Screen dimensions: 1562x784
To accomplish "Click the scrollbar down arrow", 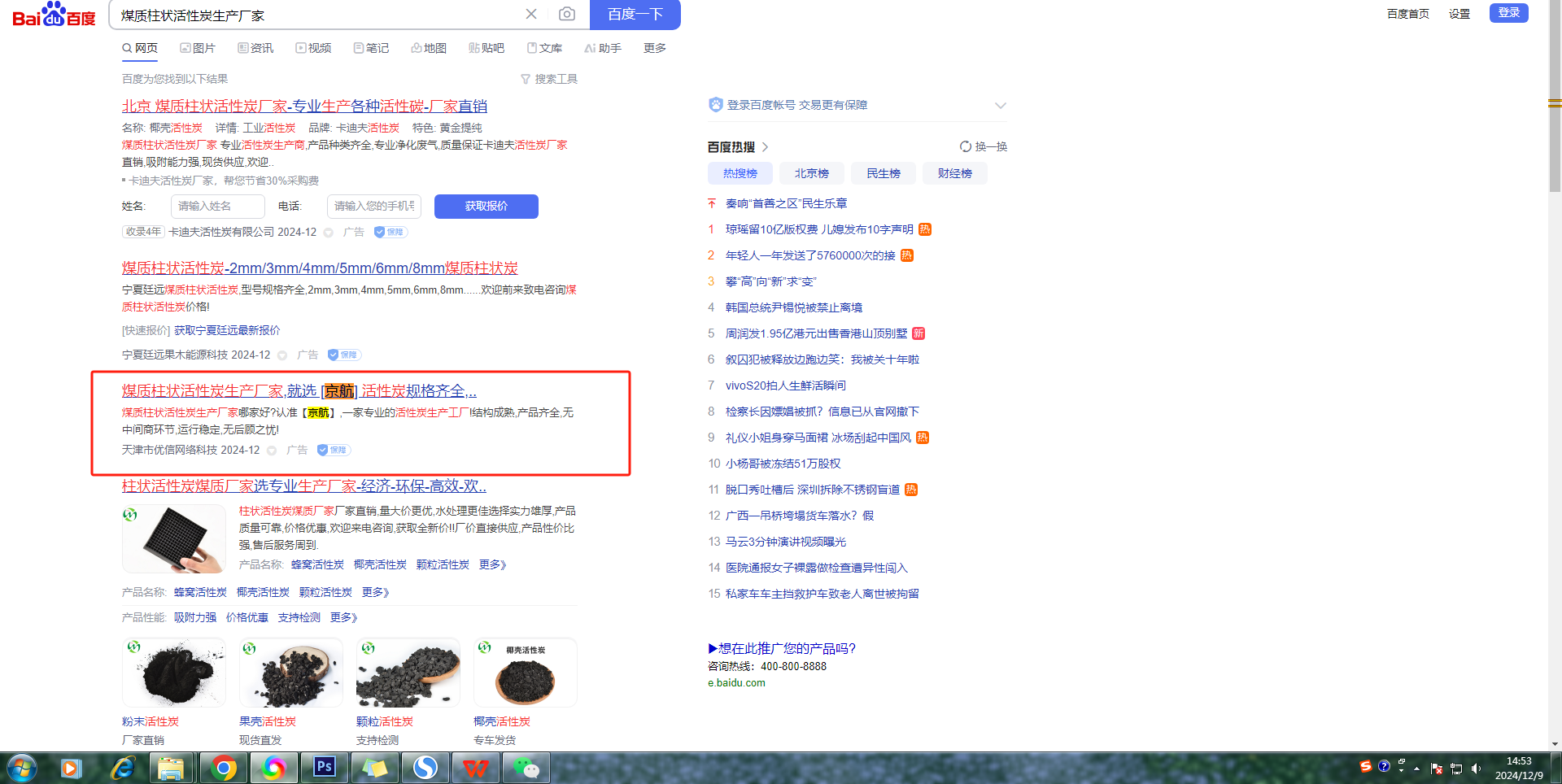I will tap(1555, 744).
